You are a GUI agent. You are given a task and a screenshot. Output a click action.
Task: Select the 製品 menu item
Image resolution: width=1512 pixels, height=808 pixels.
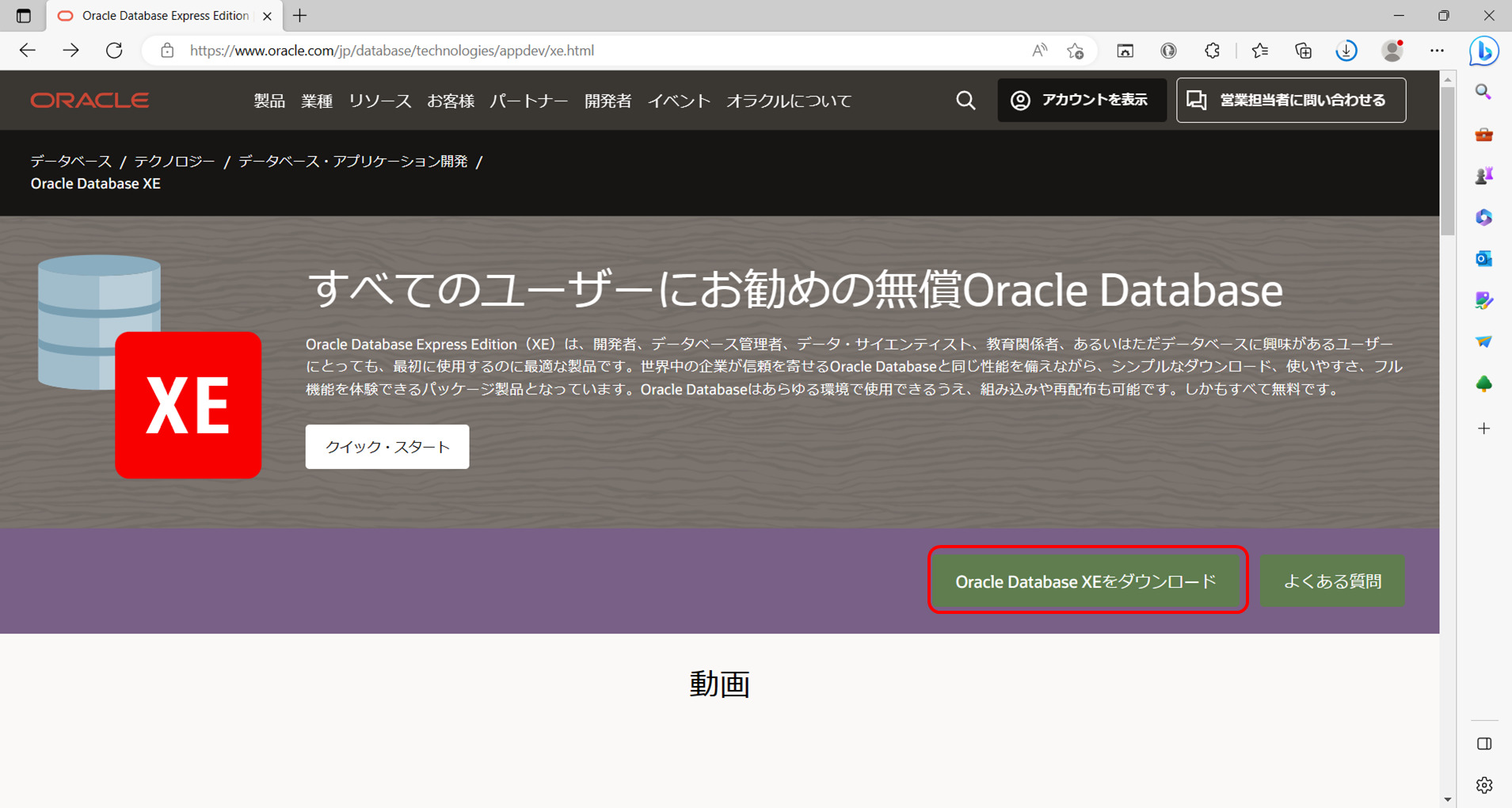point(269,101)
